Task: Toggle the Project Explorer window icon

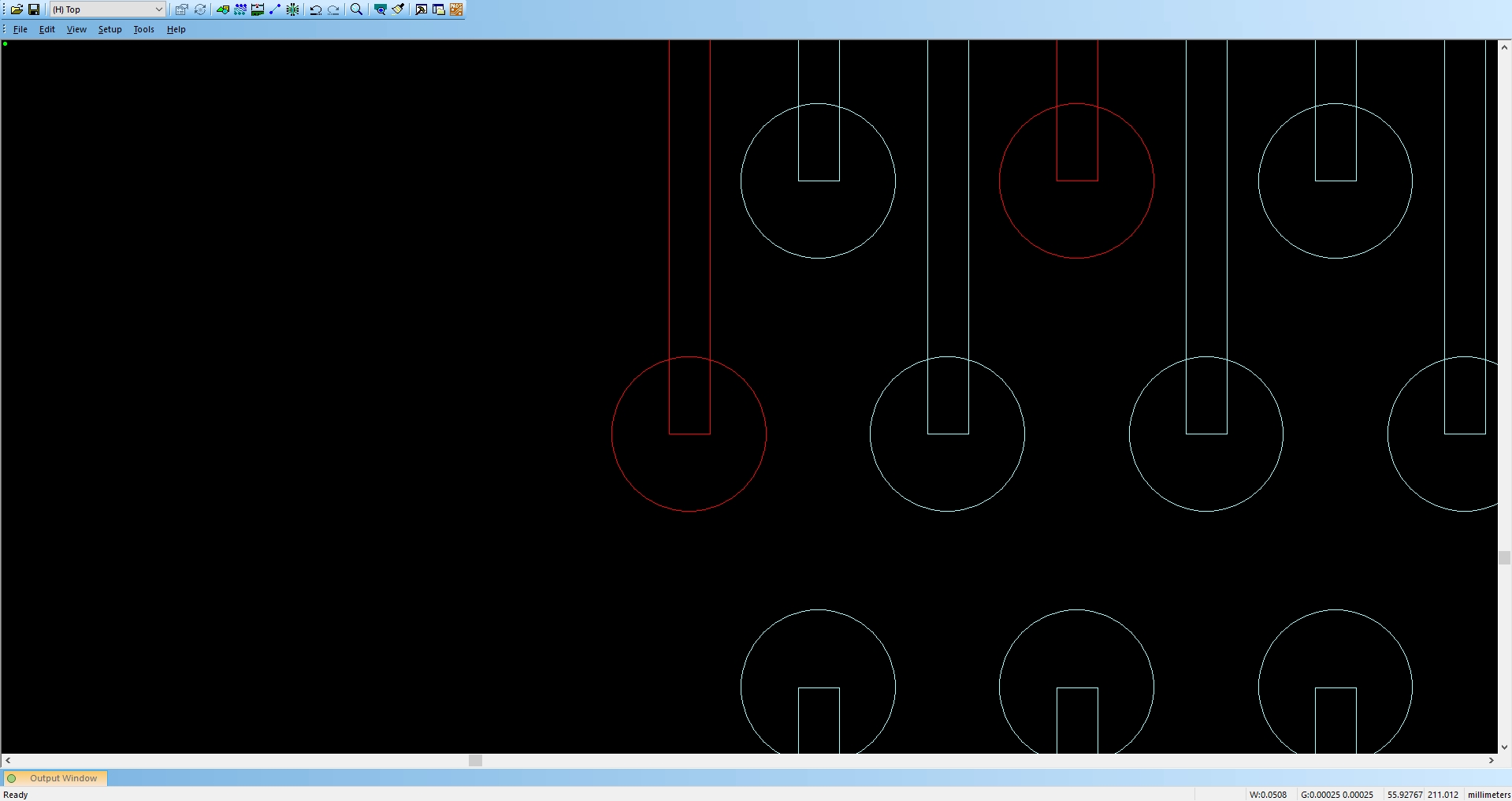Action: pos(439,9)
